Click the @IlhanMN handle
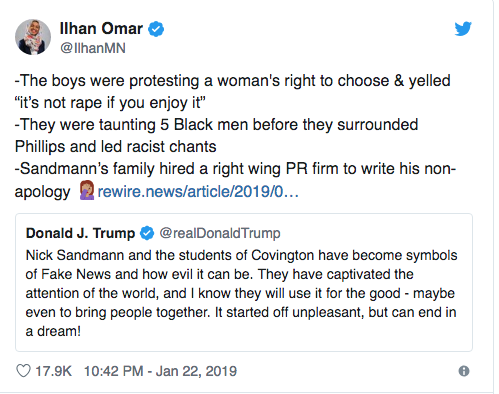Image resolution: width=499 pixels, height=394 pixels. pos(93,48)
